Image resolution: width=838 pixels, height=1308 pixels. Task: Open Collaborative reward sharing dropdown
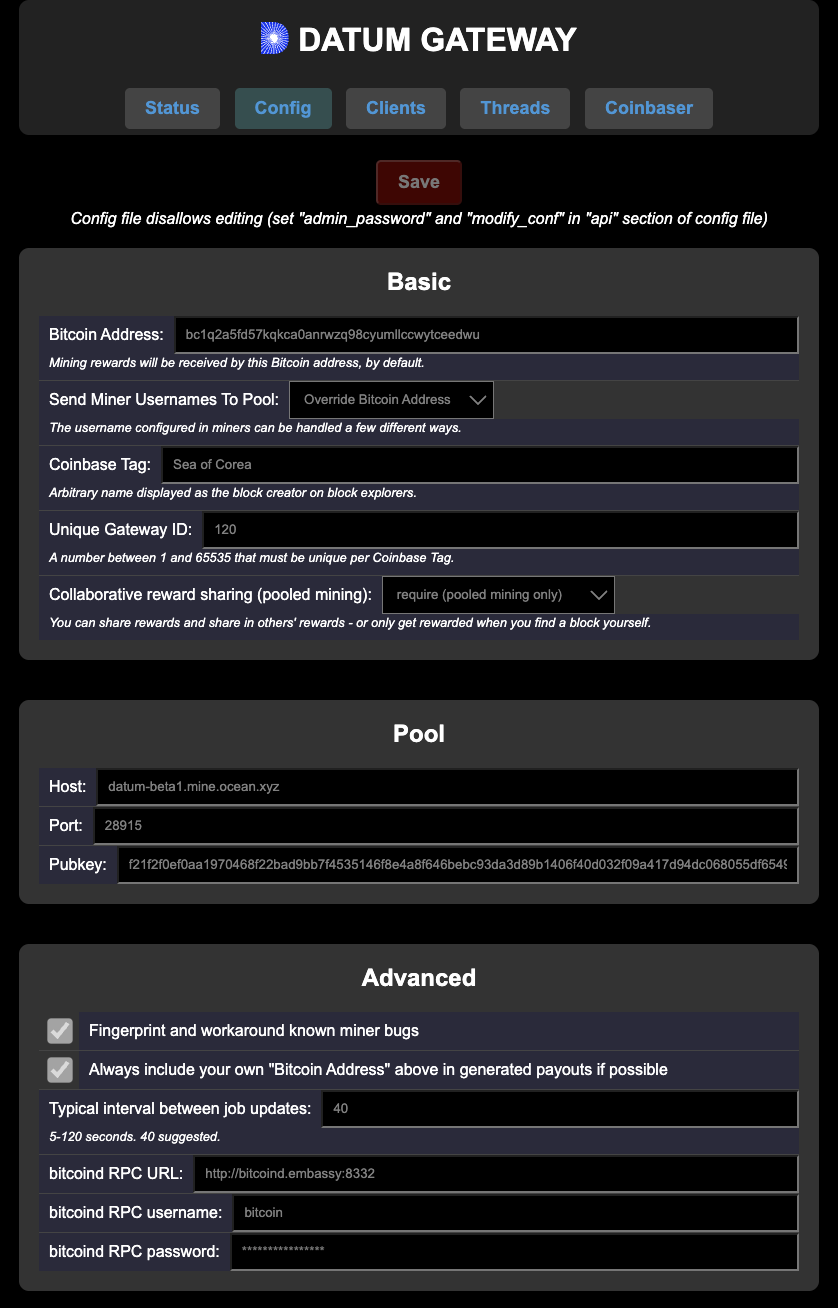498,595
